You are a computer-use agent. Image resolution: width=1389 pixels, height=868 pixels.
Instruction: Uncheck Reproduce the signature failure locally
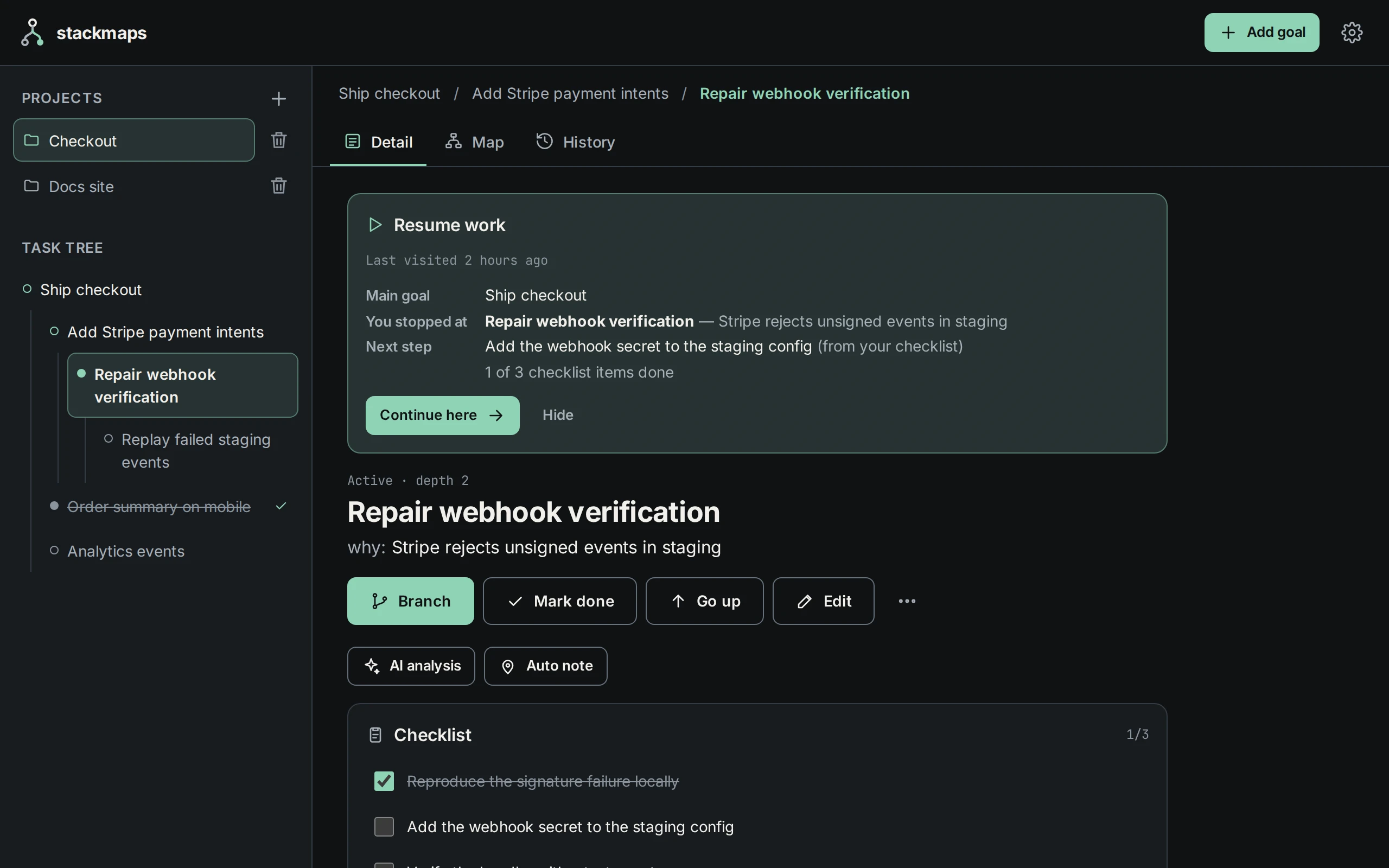[384, 781]
